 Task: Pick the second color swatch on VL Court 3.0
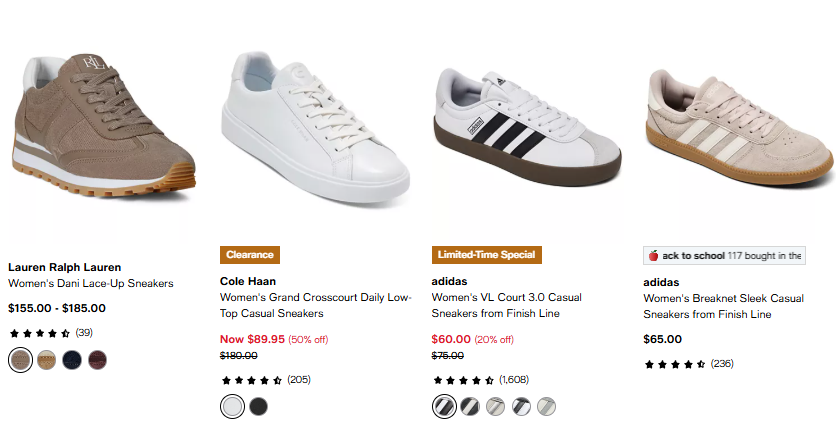pos(469,406)
